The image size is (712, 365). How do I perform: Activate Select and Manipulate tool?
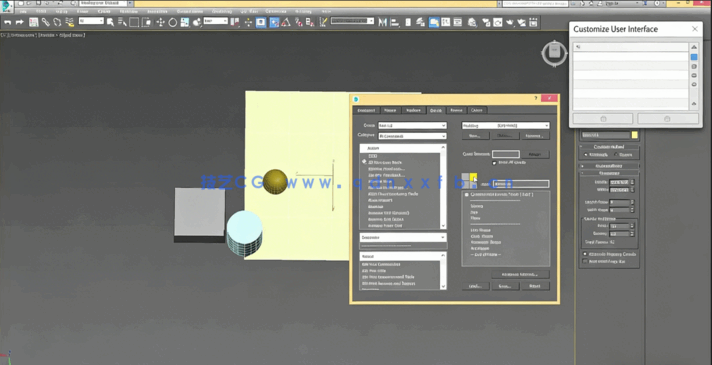(248, 22)
